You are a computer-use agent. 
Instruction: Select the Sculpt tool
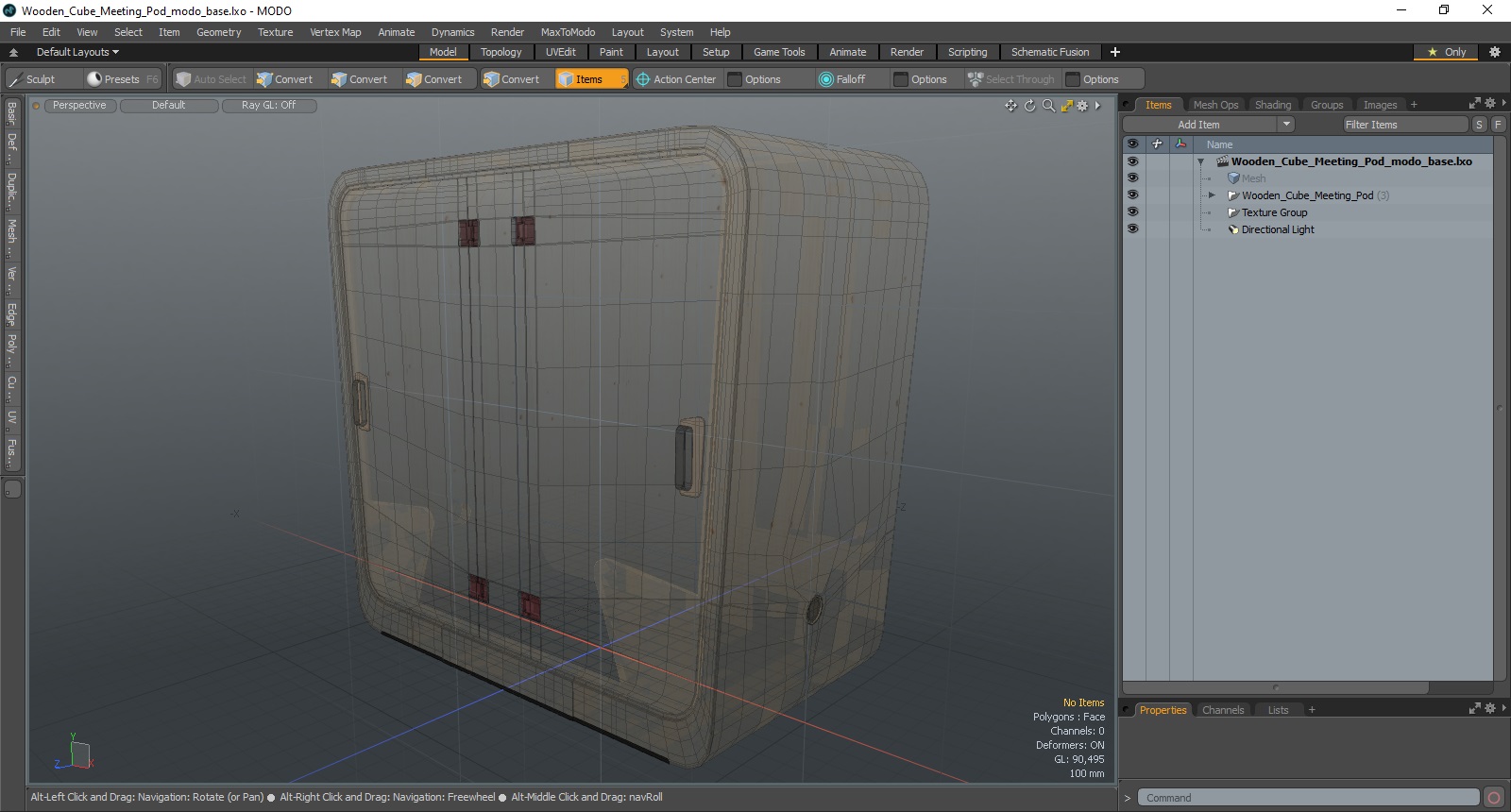(42, 79)
